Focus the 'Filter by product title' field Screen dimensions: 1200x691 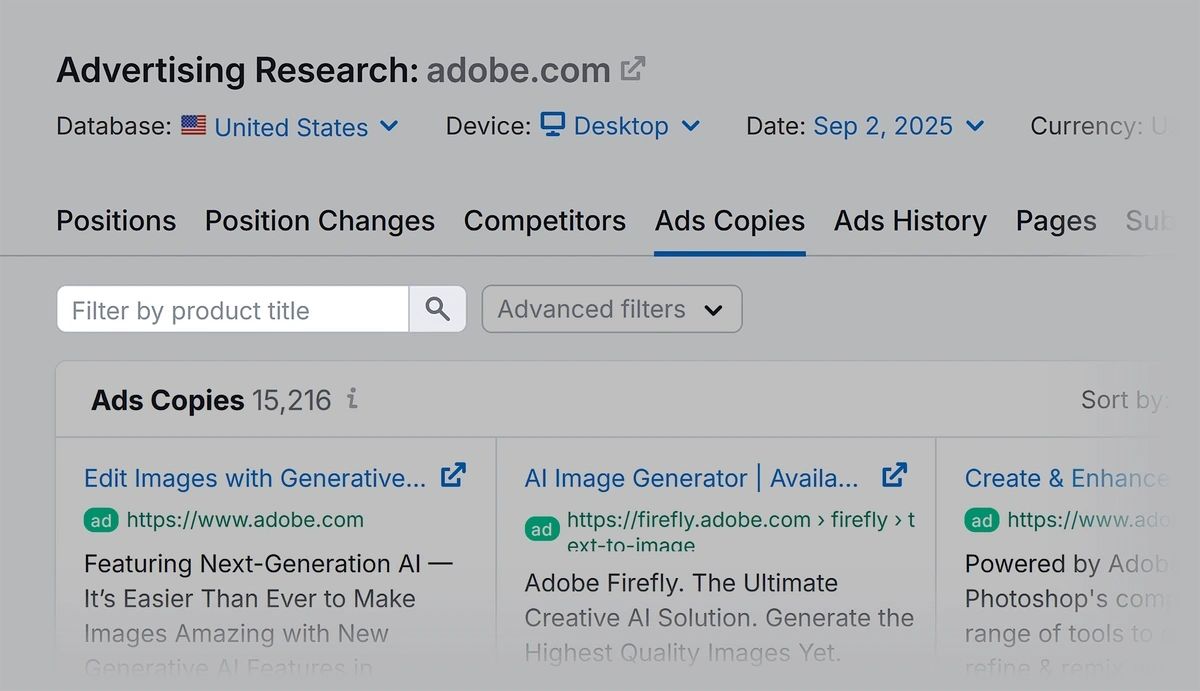233,309
